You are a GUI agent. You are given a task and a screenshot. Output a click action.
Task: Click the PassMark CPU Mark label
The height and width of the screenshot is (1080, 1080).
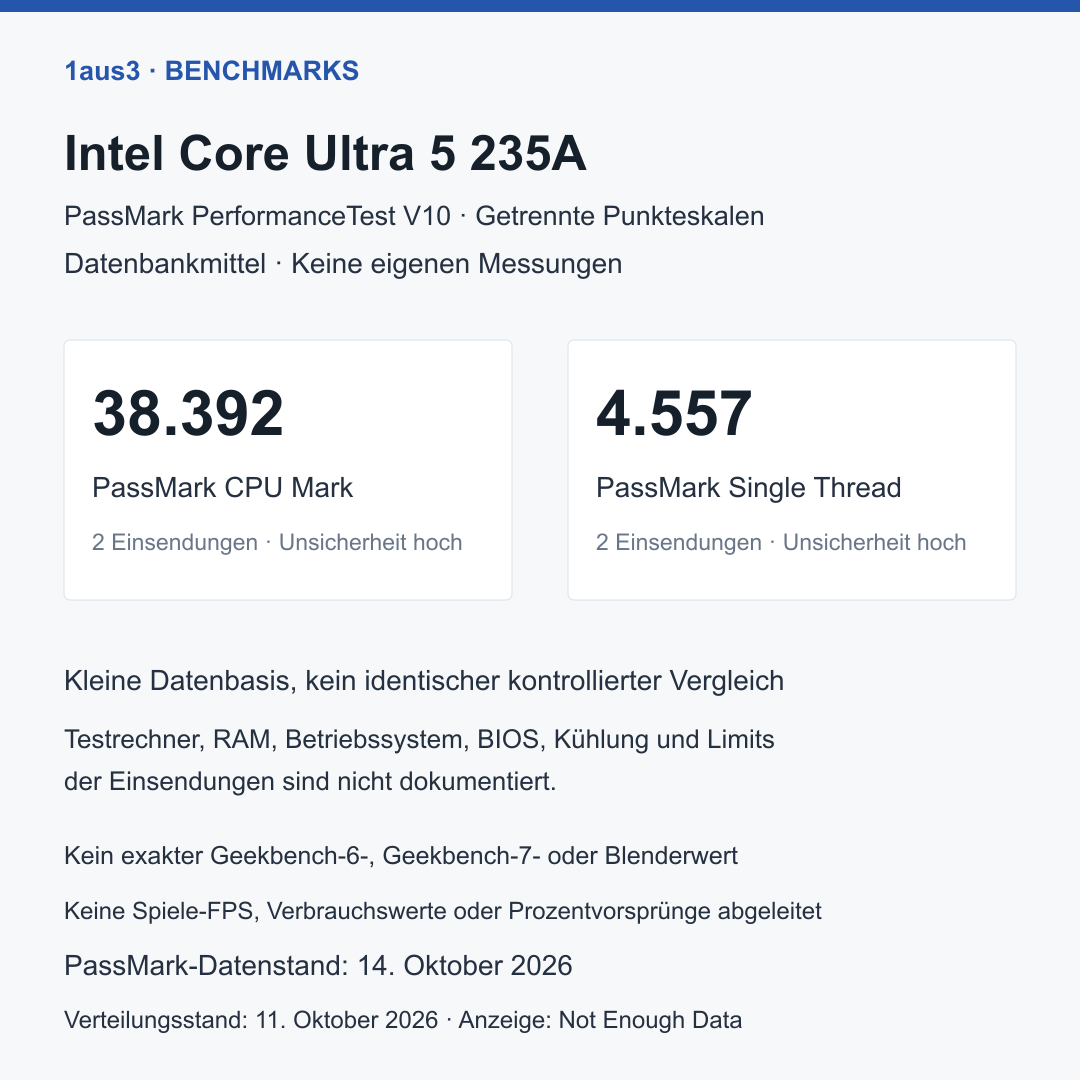222,488
